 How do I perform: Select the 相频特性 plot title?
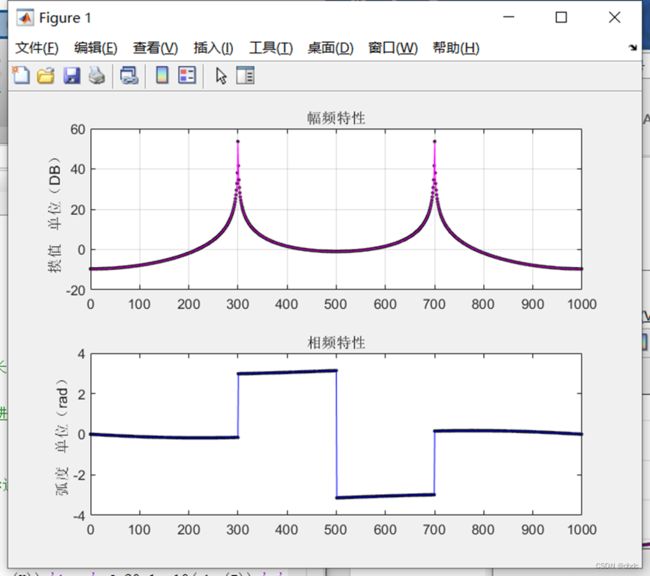coord(336,343)
